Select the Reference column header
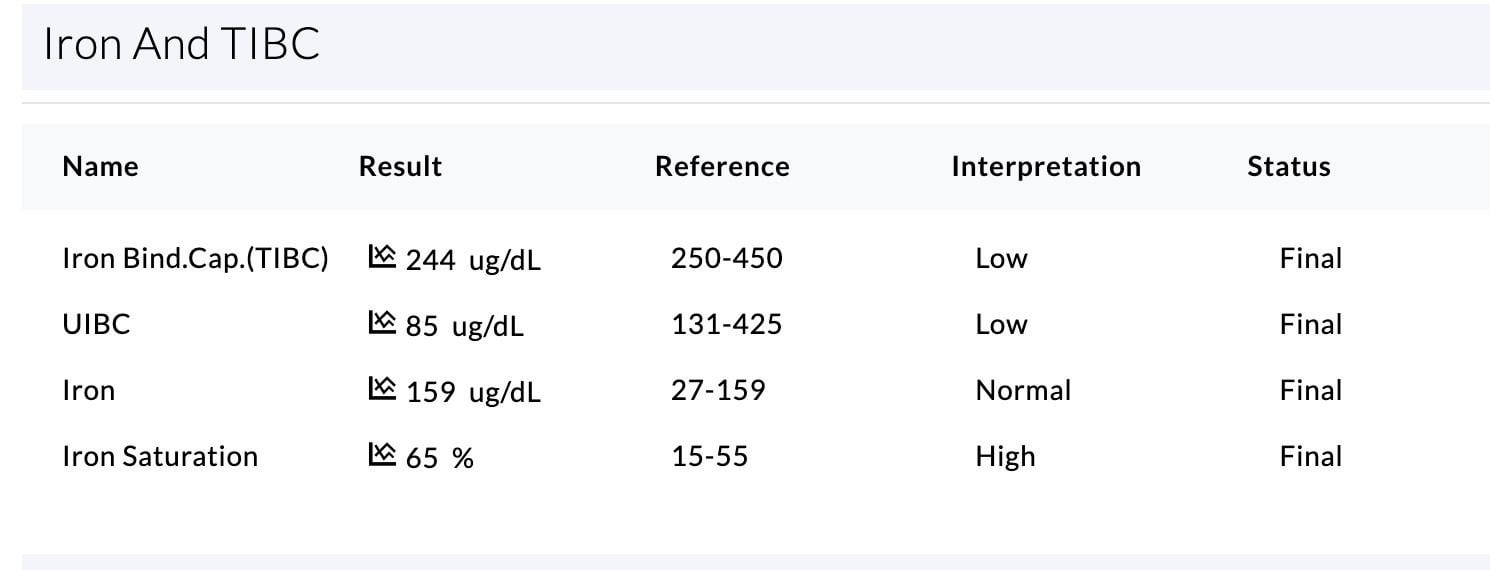 tap(722, 166)
